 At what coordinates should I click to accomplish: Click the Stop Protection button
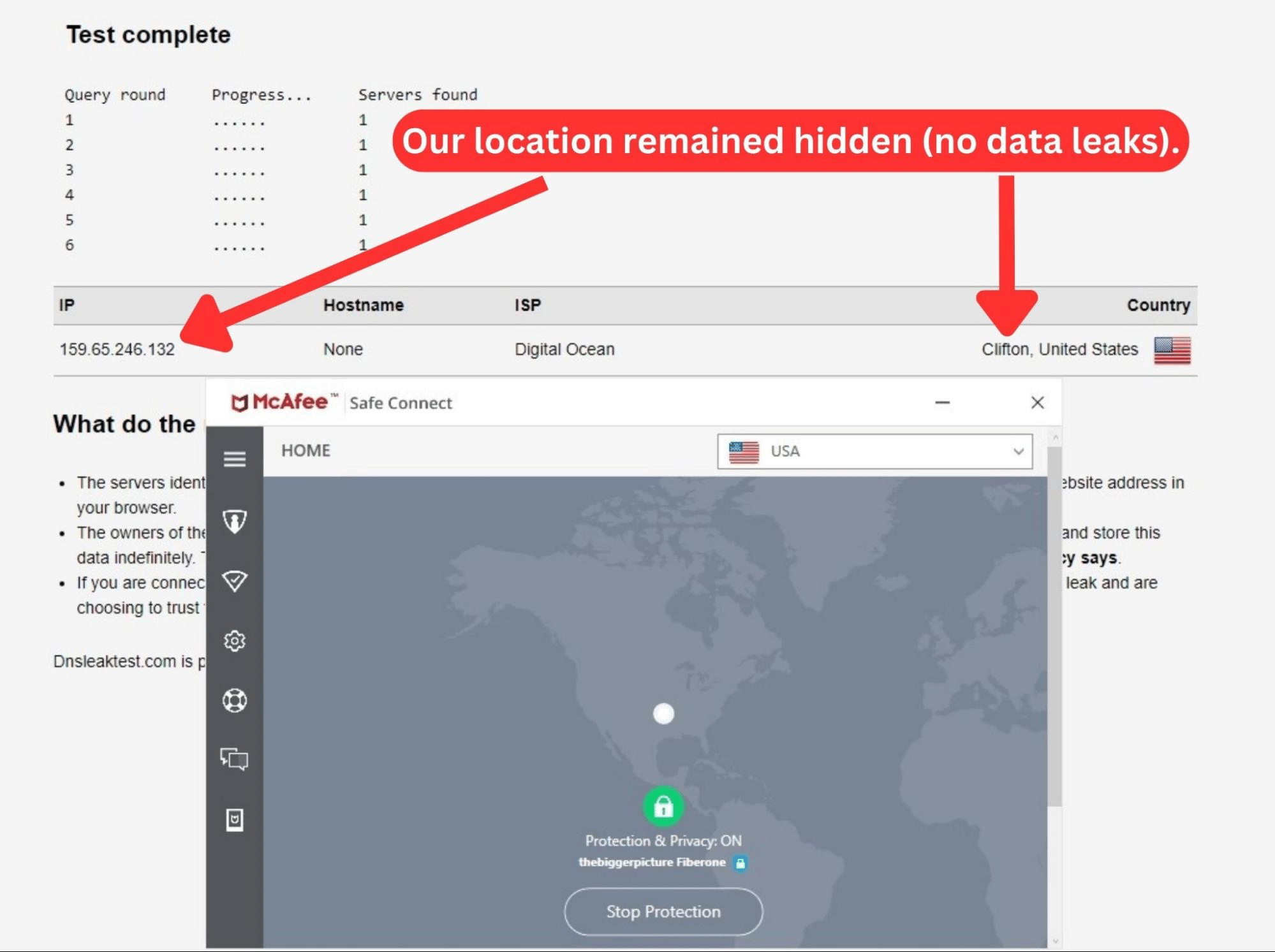(663, 912)
